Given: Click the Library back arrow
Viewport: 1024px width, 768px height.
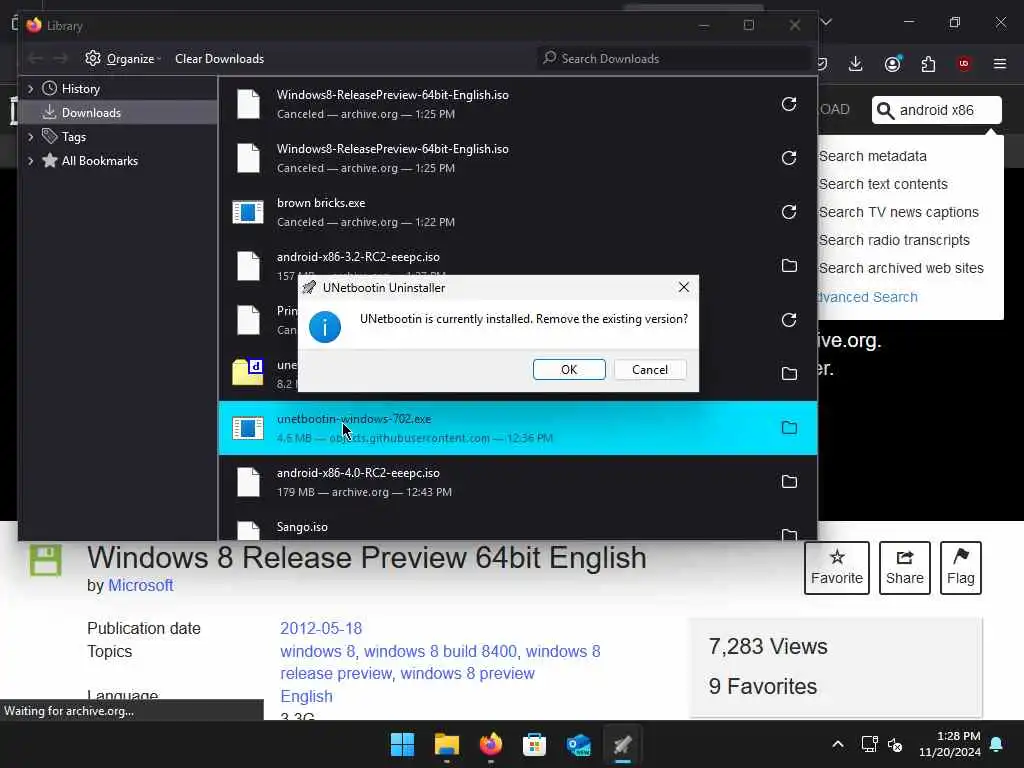Looking at the screenshot, I should coord(35,59).
